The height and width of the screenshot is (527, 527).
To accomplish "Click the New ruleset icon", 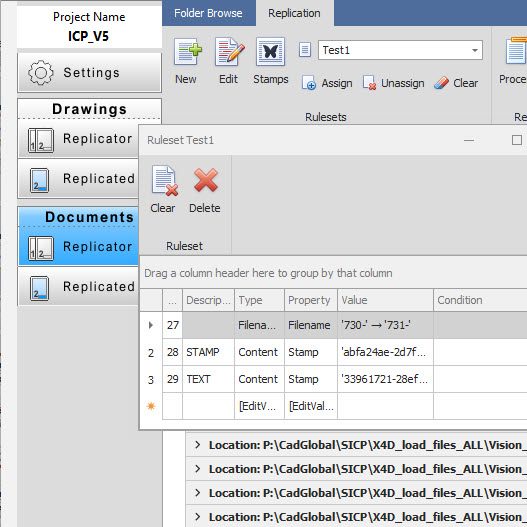I will (188, 52).
